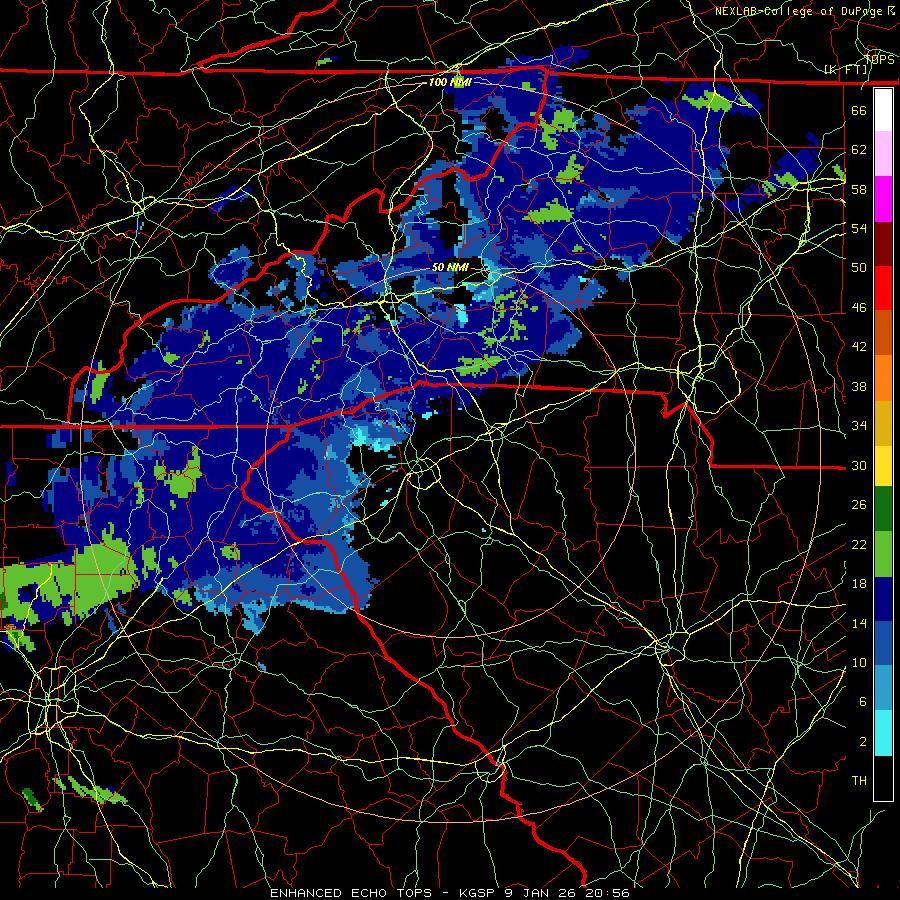Click the legend value 50

pos(859,268)
